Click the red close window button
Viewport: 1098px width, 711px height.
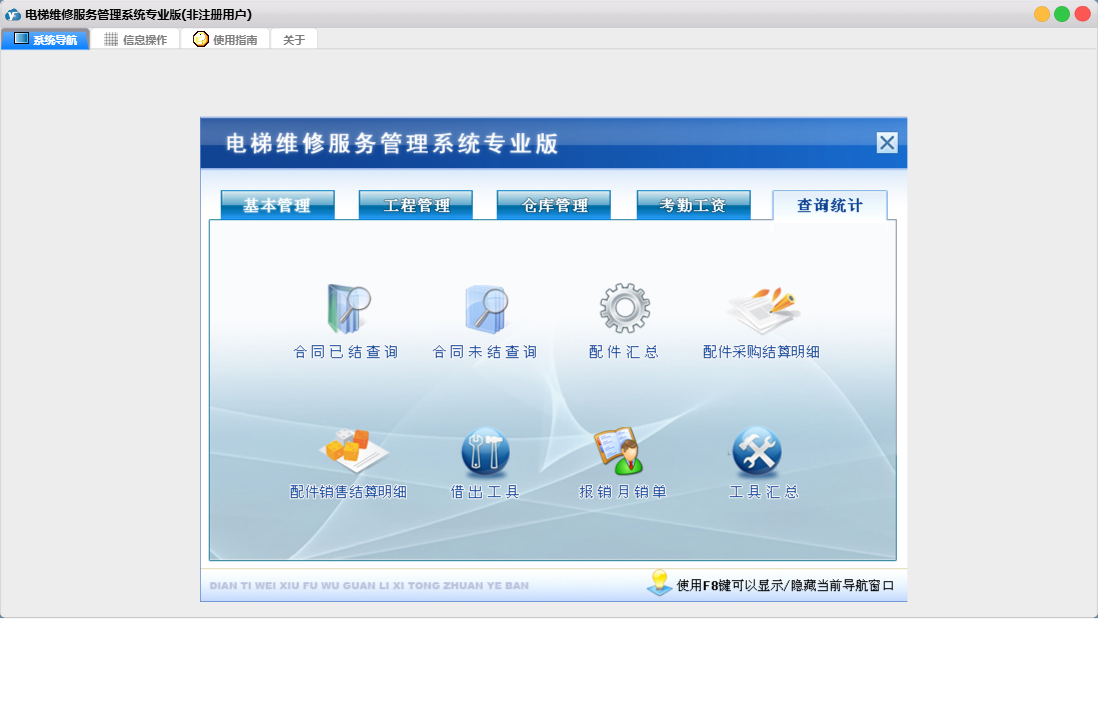pos(1083,14)
